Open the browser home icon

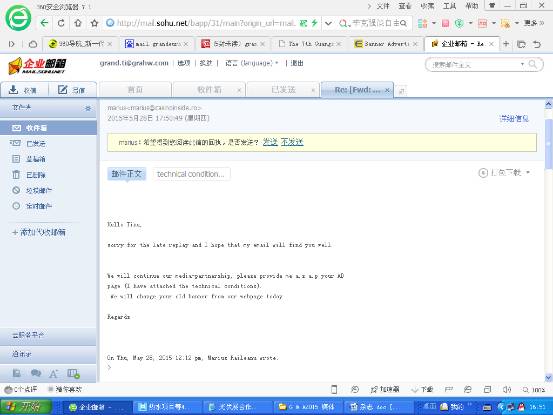click(x=78, y=23)
